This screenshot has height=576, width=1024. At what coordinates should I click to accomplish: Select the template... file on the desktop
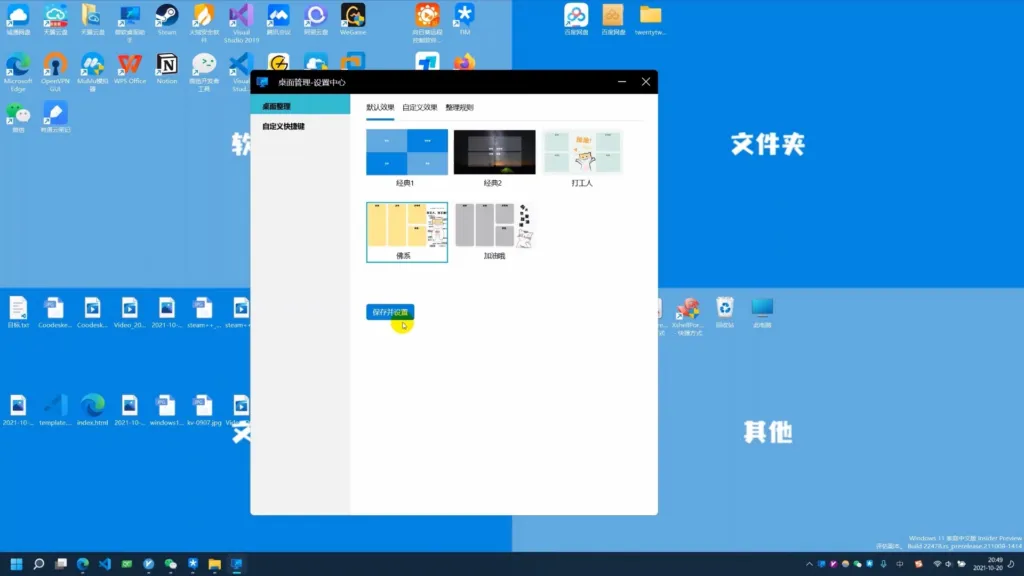(55, 410)
